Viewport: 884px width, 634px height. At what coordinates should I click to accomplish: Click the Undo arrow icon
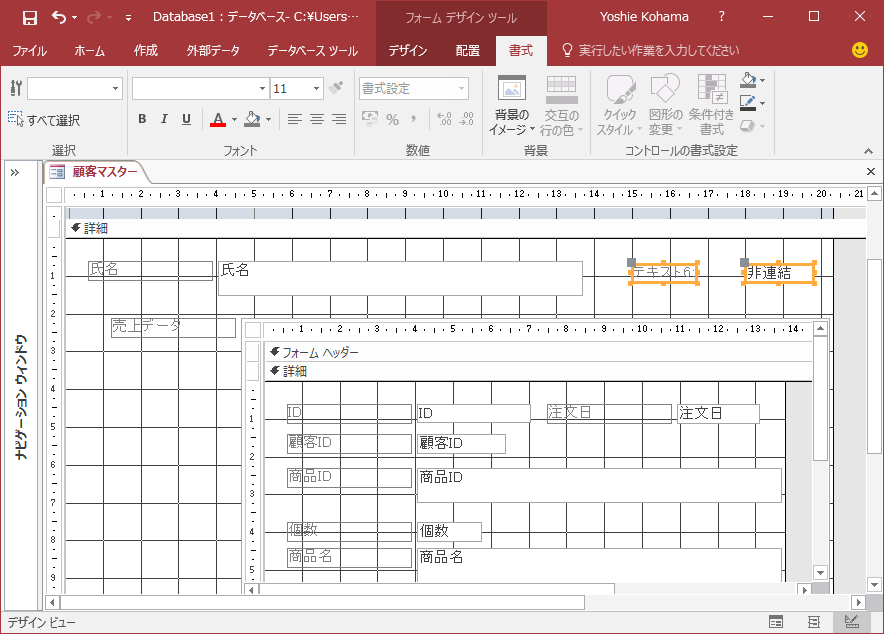pyautogui.click(x=59, y=18)
